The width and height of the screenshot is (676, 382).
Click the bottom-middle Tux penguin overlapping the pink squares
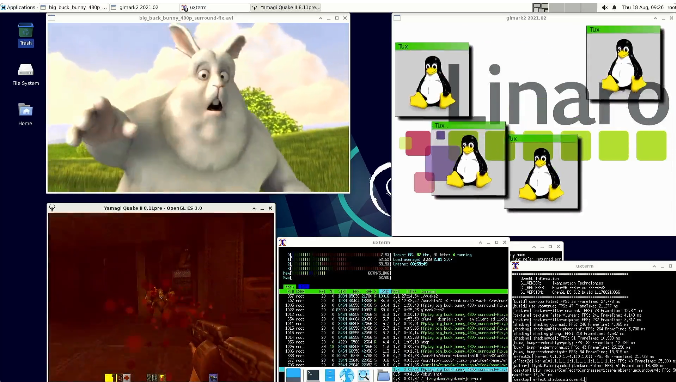coord(469,158)
